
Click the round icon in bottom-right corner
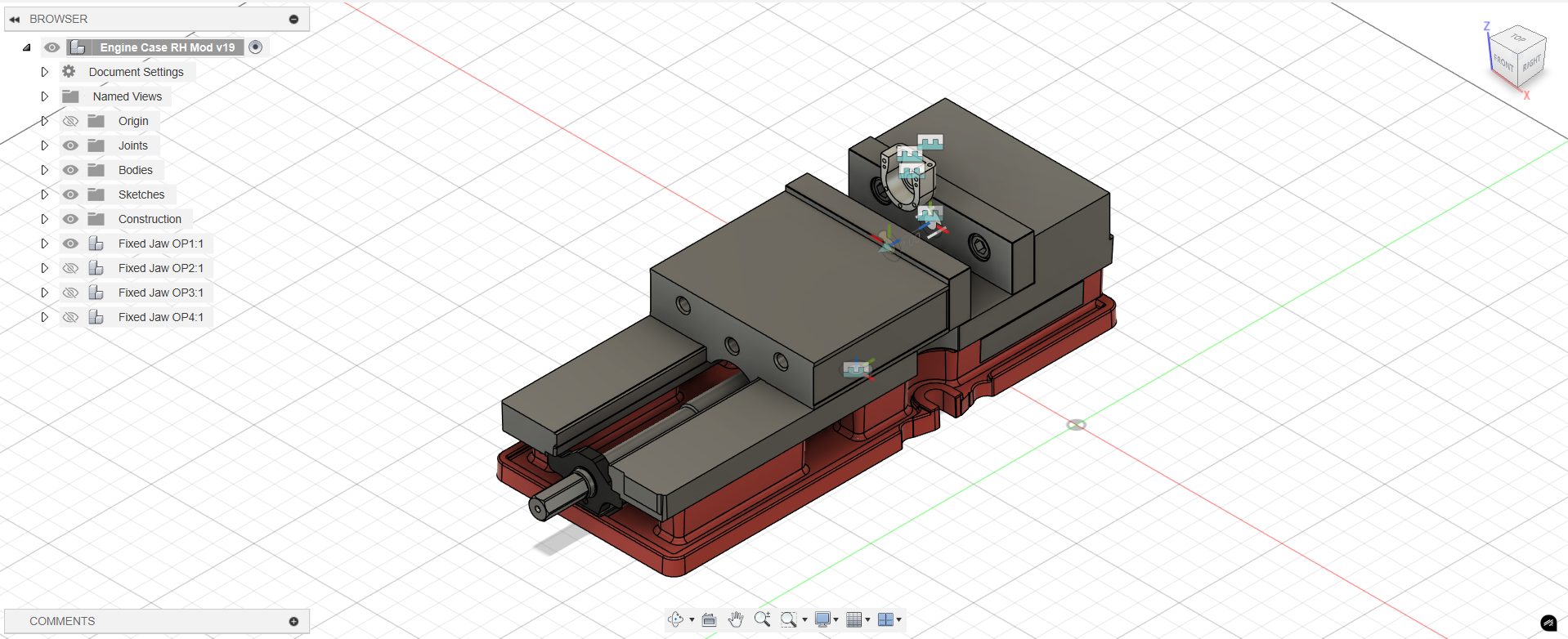pos(1548,623)
